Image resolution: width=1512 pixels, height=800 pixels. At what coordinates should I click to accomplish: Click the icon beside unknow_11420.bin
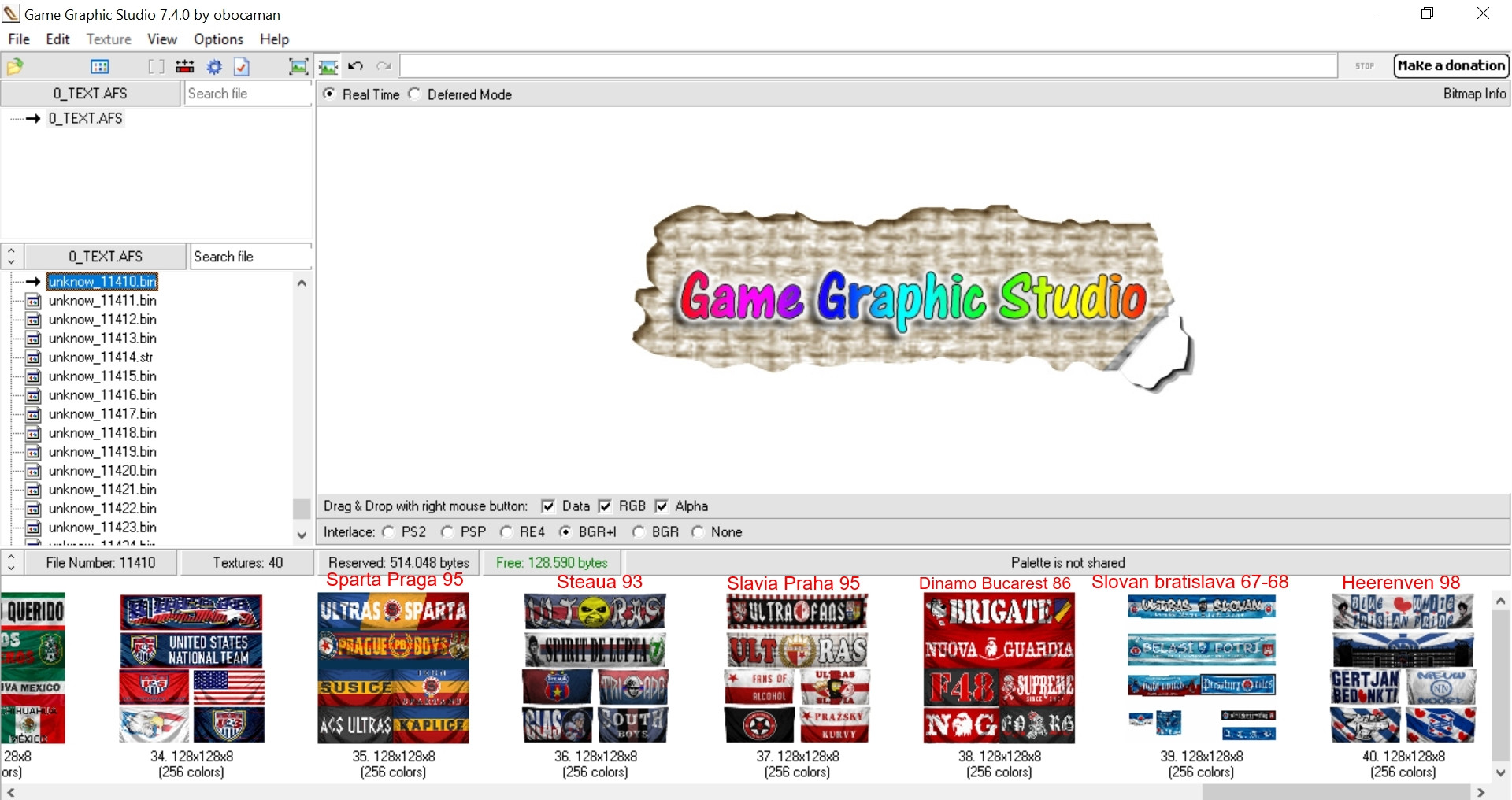pyautogui.click(x=33, y=471)
